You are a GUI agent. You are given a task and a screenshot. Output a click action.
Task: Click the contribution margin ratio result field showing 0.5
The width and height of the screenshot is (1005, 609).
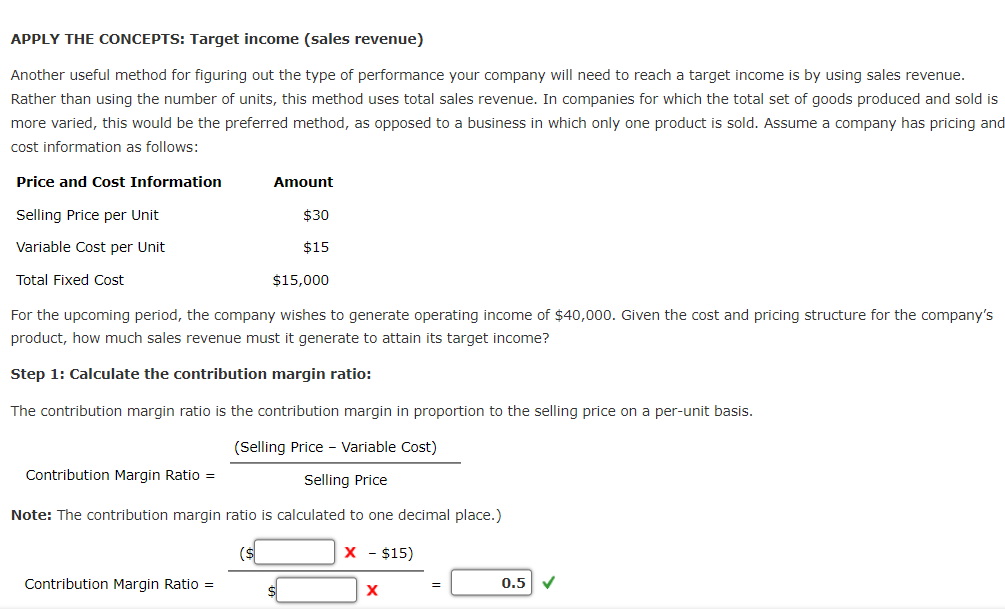point(492,583)
